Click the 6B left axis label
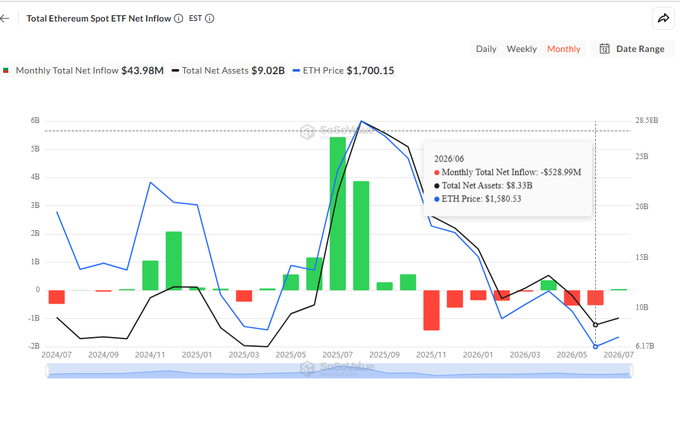680x431 pixels. tap(35, 120)
